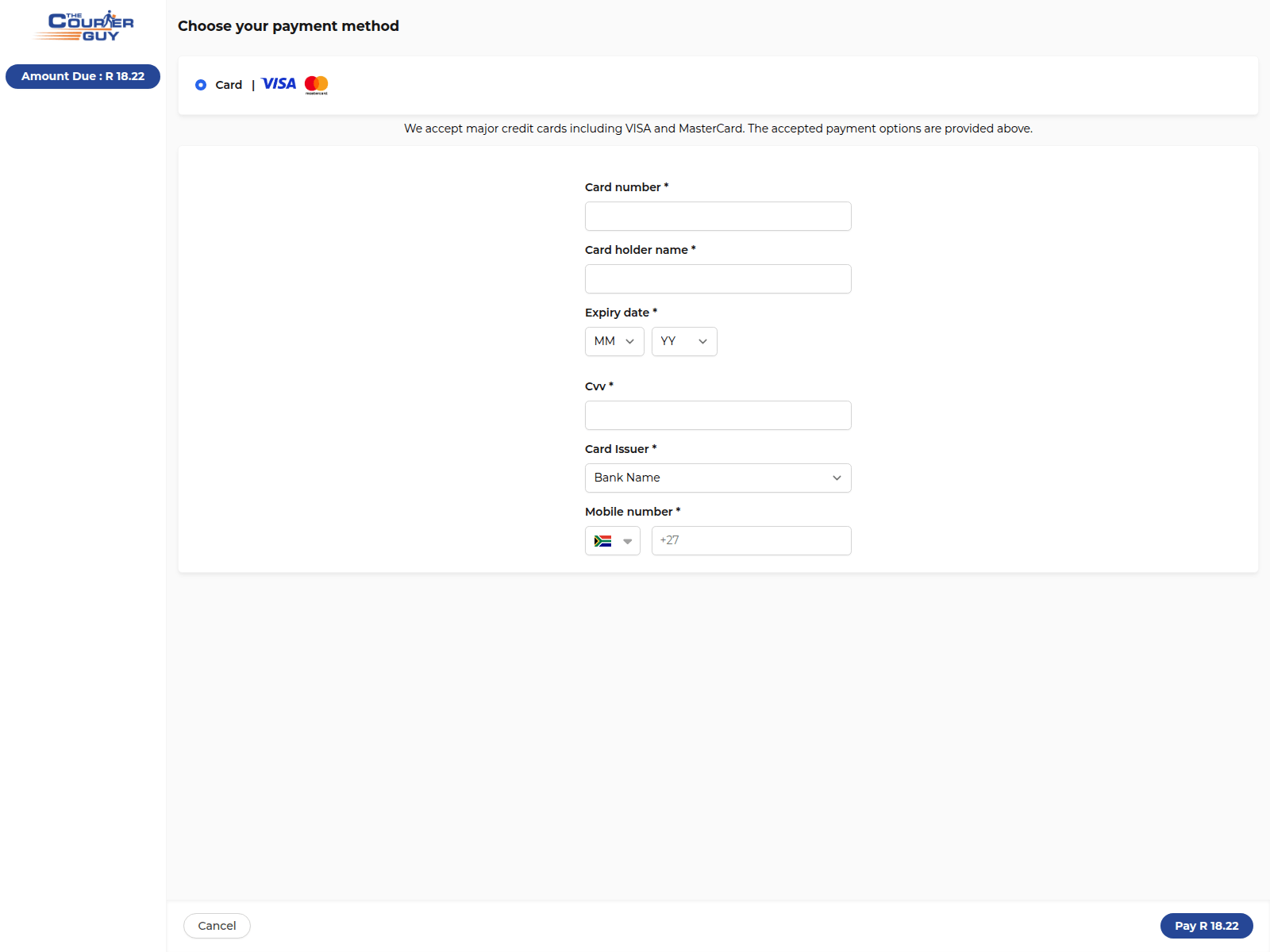
Task: Focus the Cvv input field
Action: (x=718, y=415)
